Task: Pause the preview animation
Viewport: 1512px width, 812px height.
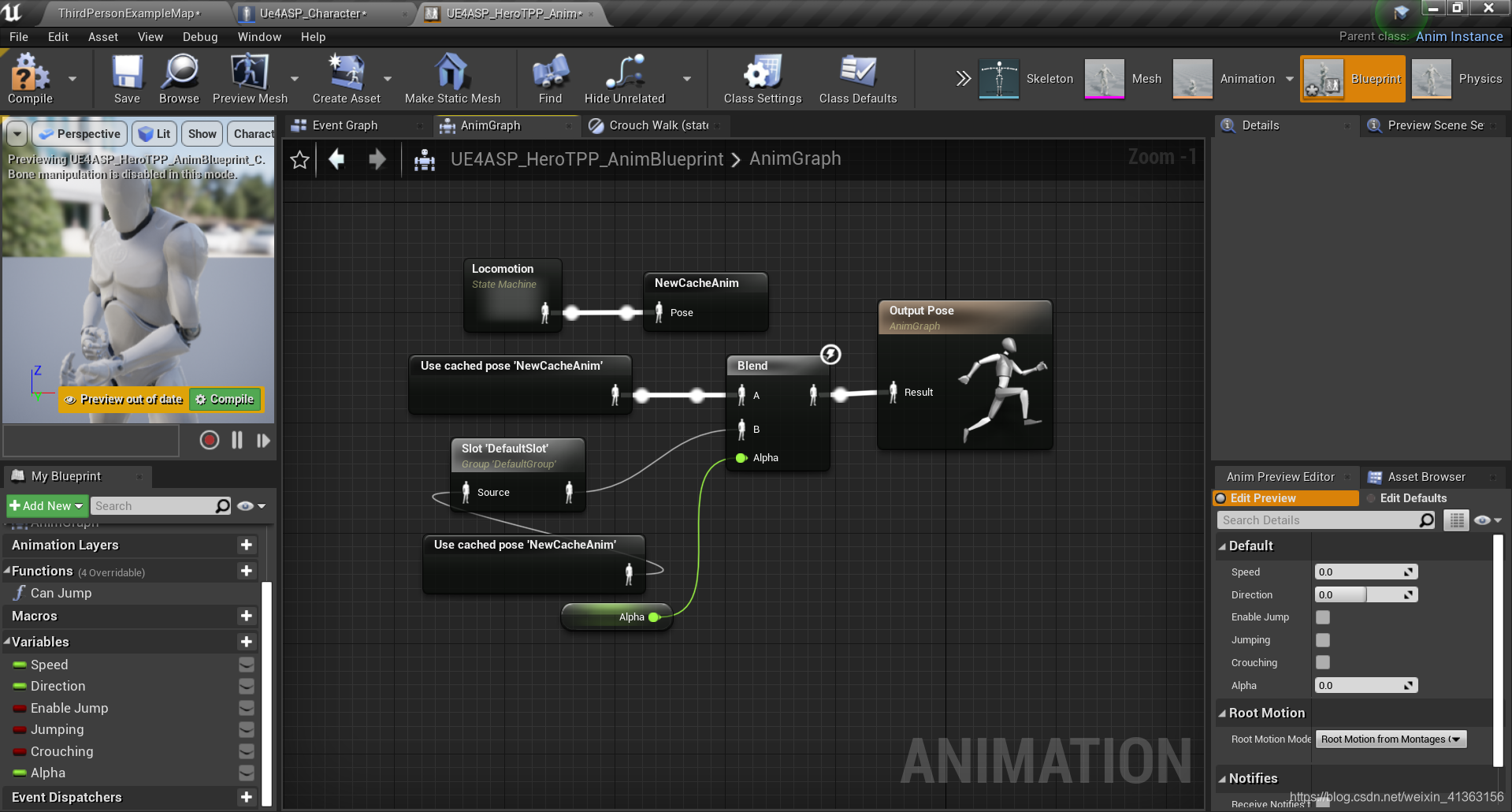Action: [x=237, y=440]
